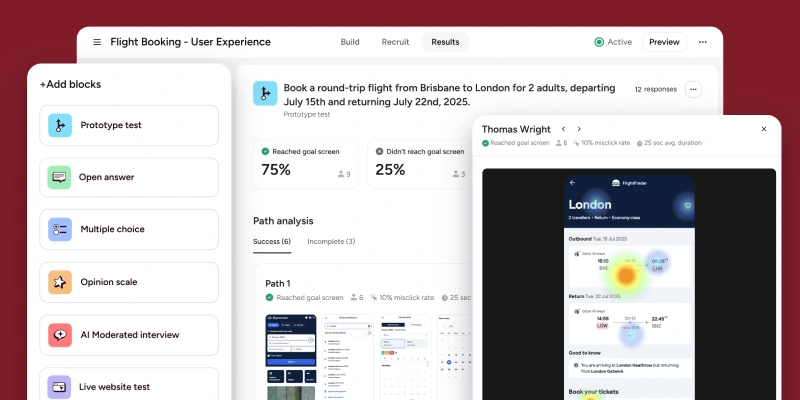Toggle the Active status indicator
Viewport: 800px width, 400px height.
click(613, 42)
